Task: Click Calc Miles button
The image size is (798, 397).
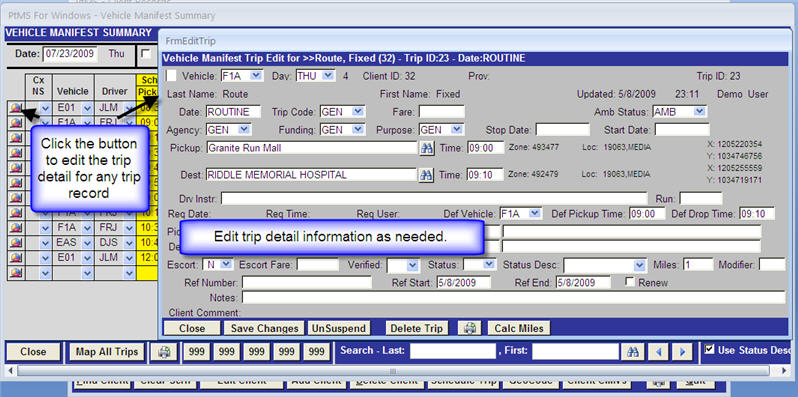Action: click(x=519, y=328)
